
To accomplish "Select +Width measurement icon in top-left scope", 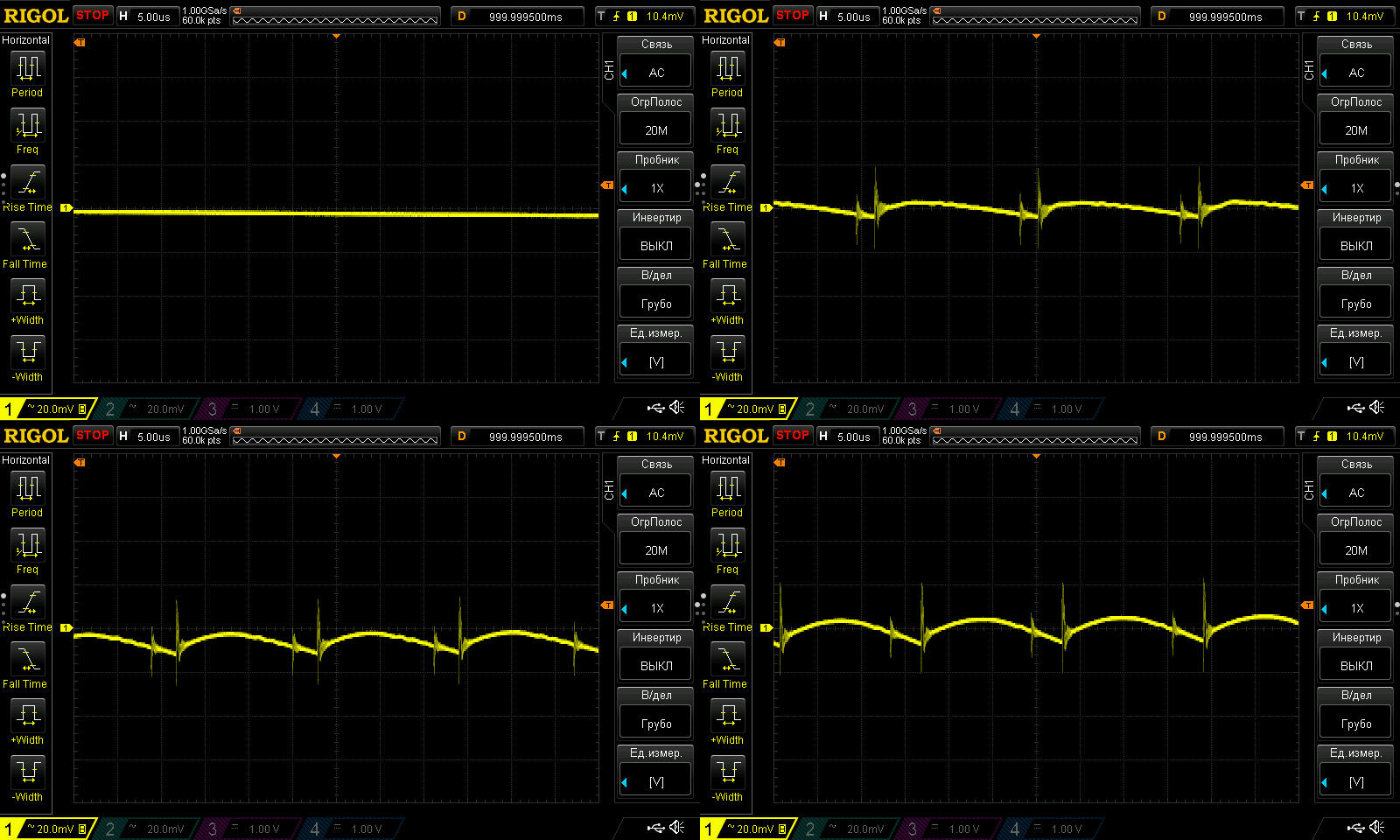I will pos(28,296).
